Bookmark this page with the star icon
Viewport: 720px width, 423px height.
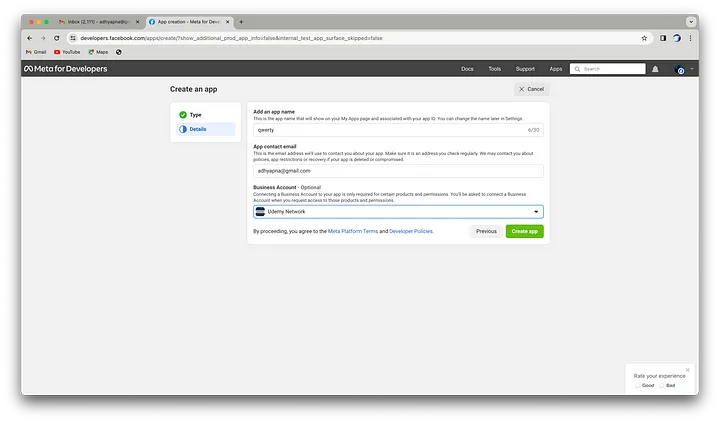(644, 38)
